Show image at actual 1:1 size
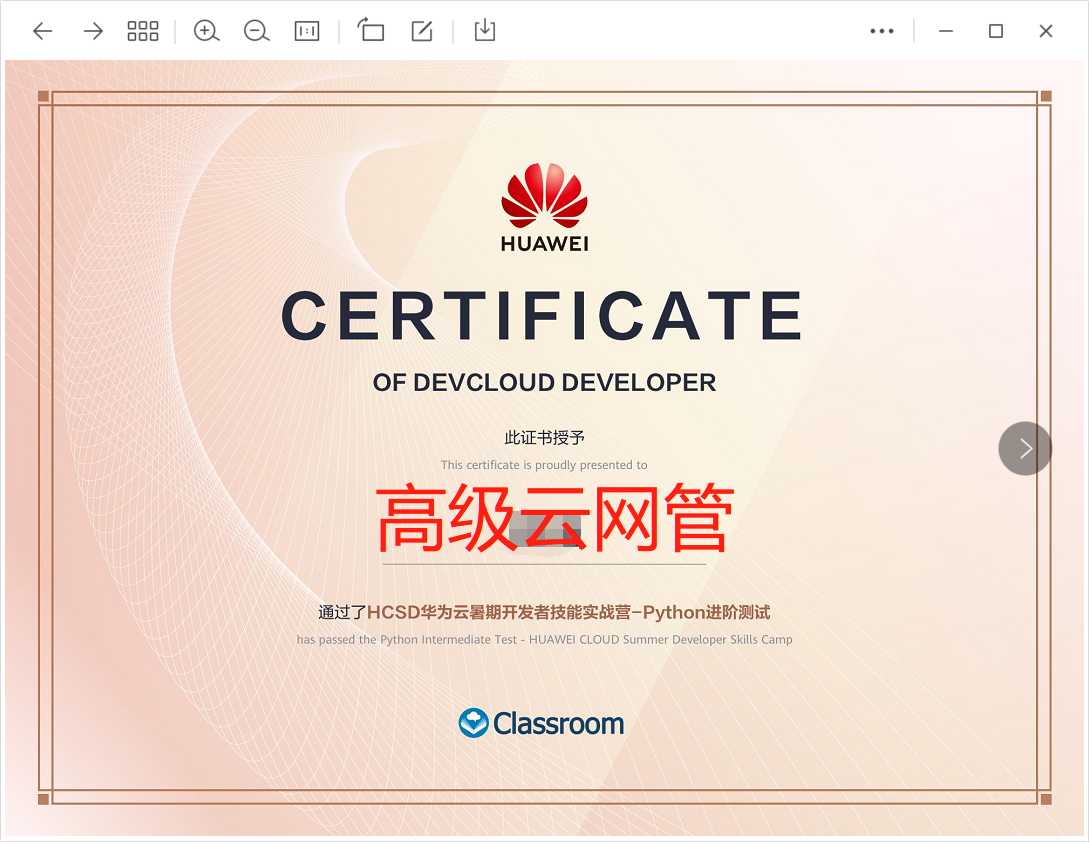Image resolution: width=1089 pixels, height=842 pixels. pyautogui.click(x=307, y=31)
